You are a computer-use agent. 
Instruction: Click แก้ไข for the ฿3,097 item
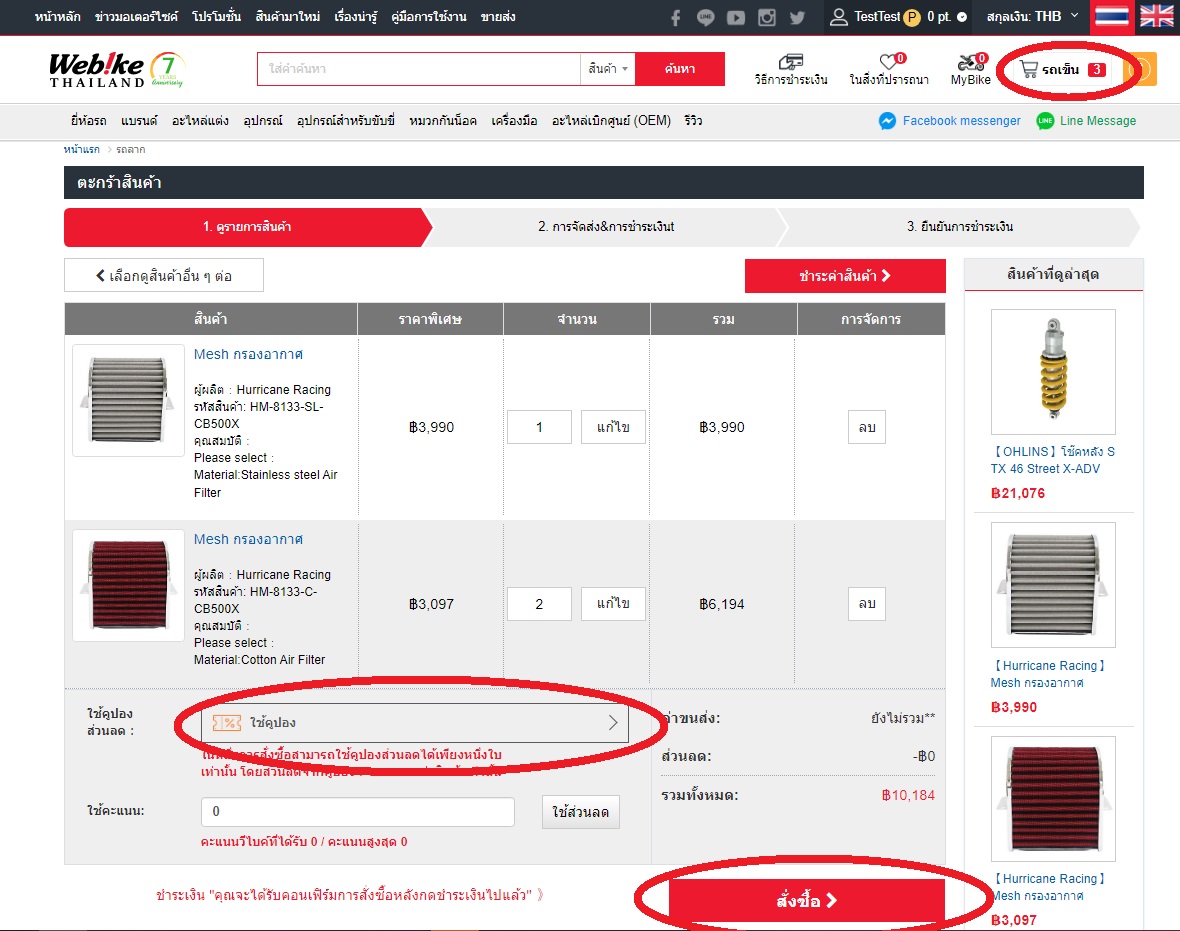click(613, 604)
